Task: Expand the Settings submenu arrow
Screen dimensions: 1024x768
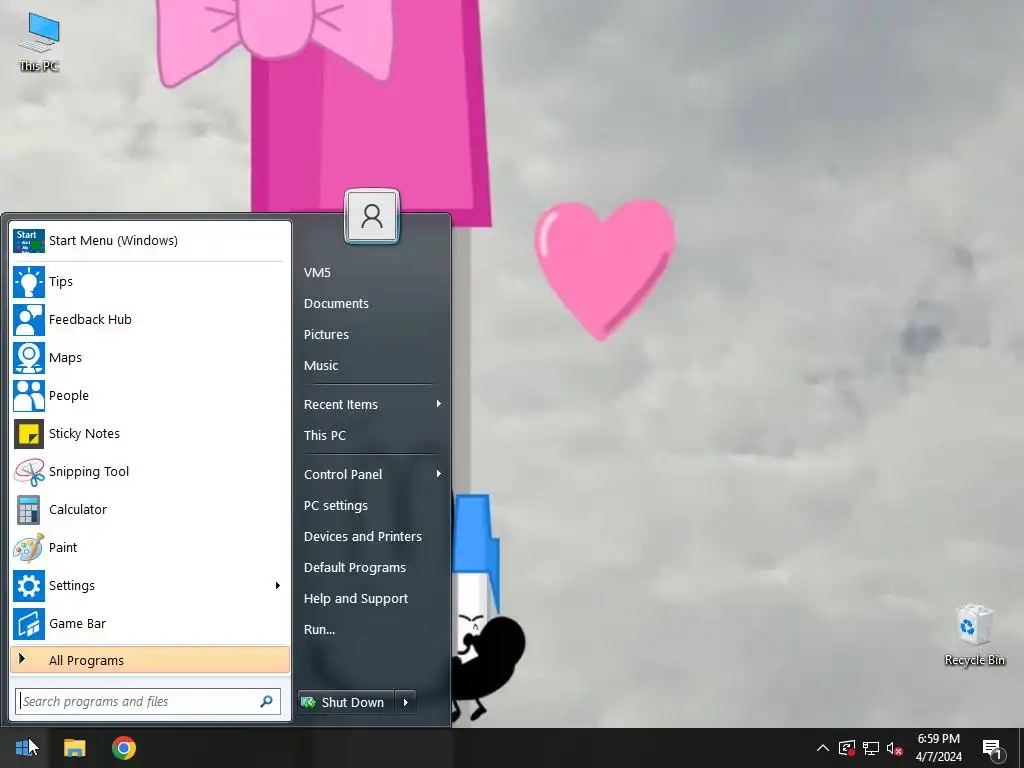Action: click(278, 586)
